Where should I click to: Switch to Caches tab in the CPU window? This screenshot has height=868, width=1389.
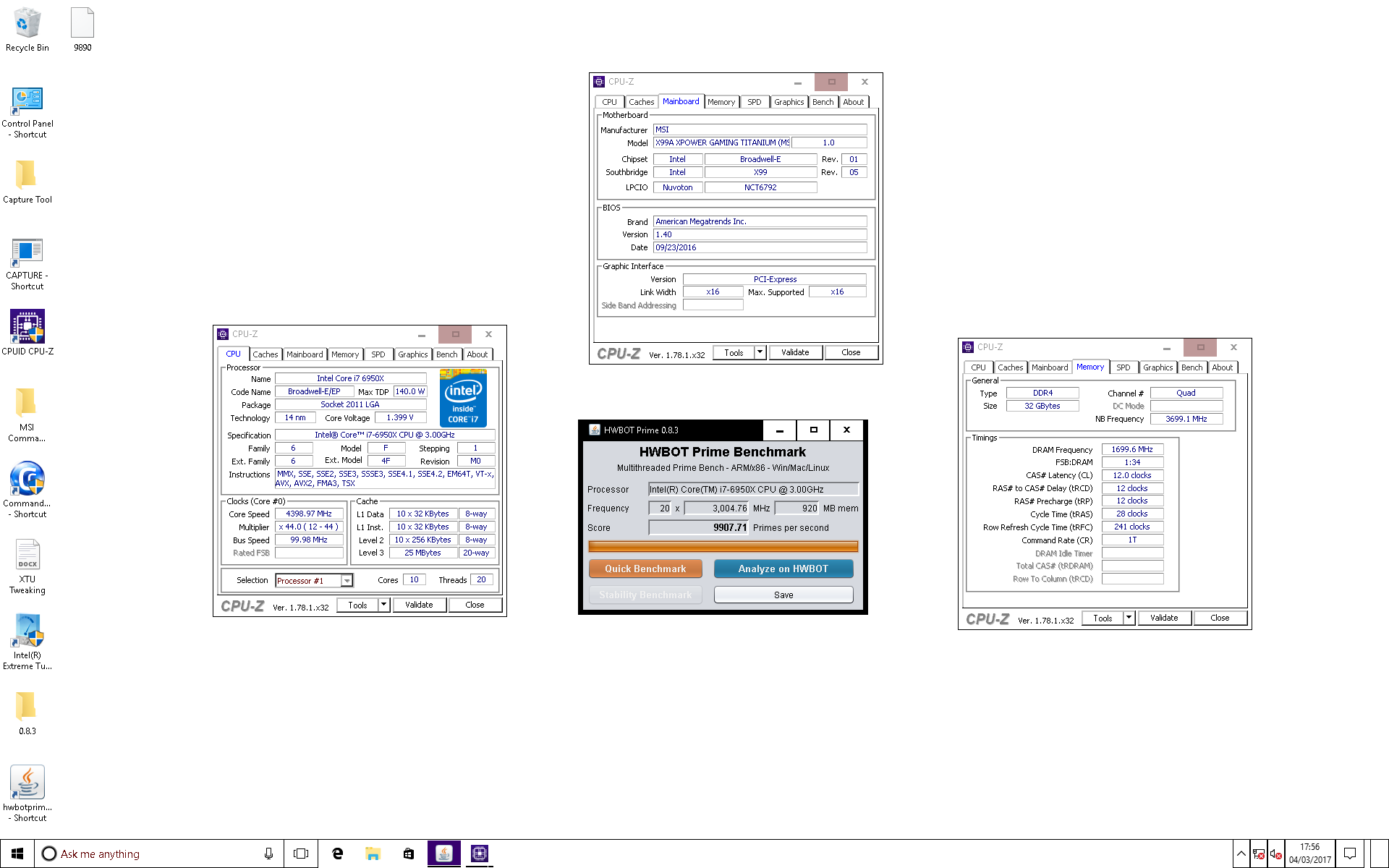[x=265, y=354]
